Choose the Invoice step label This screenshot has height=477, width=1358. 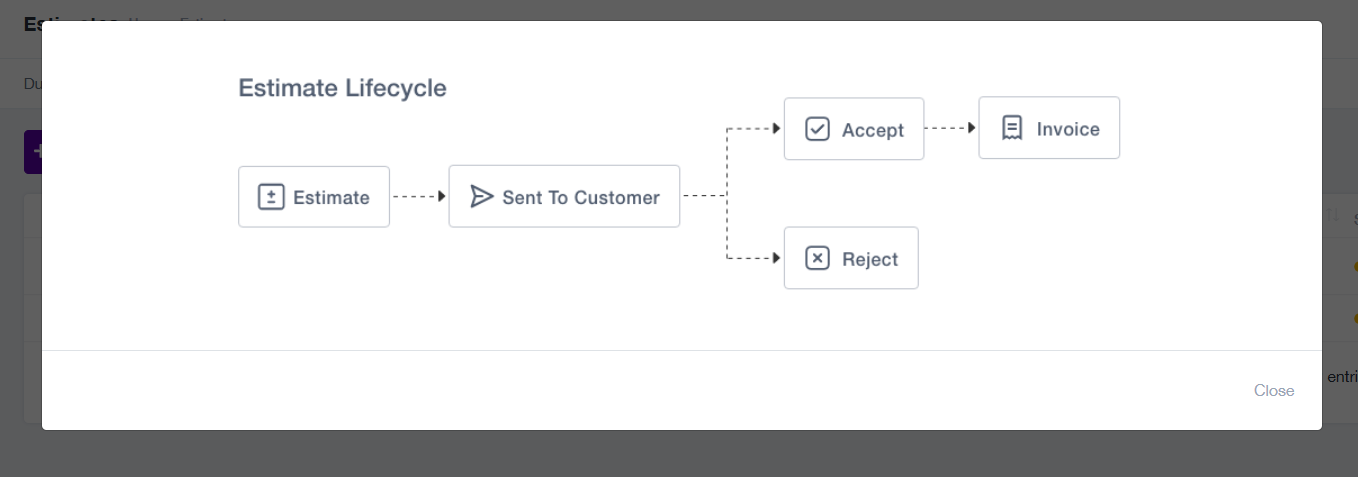(x=1068, y=129)
